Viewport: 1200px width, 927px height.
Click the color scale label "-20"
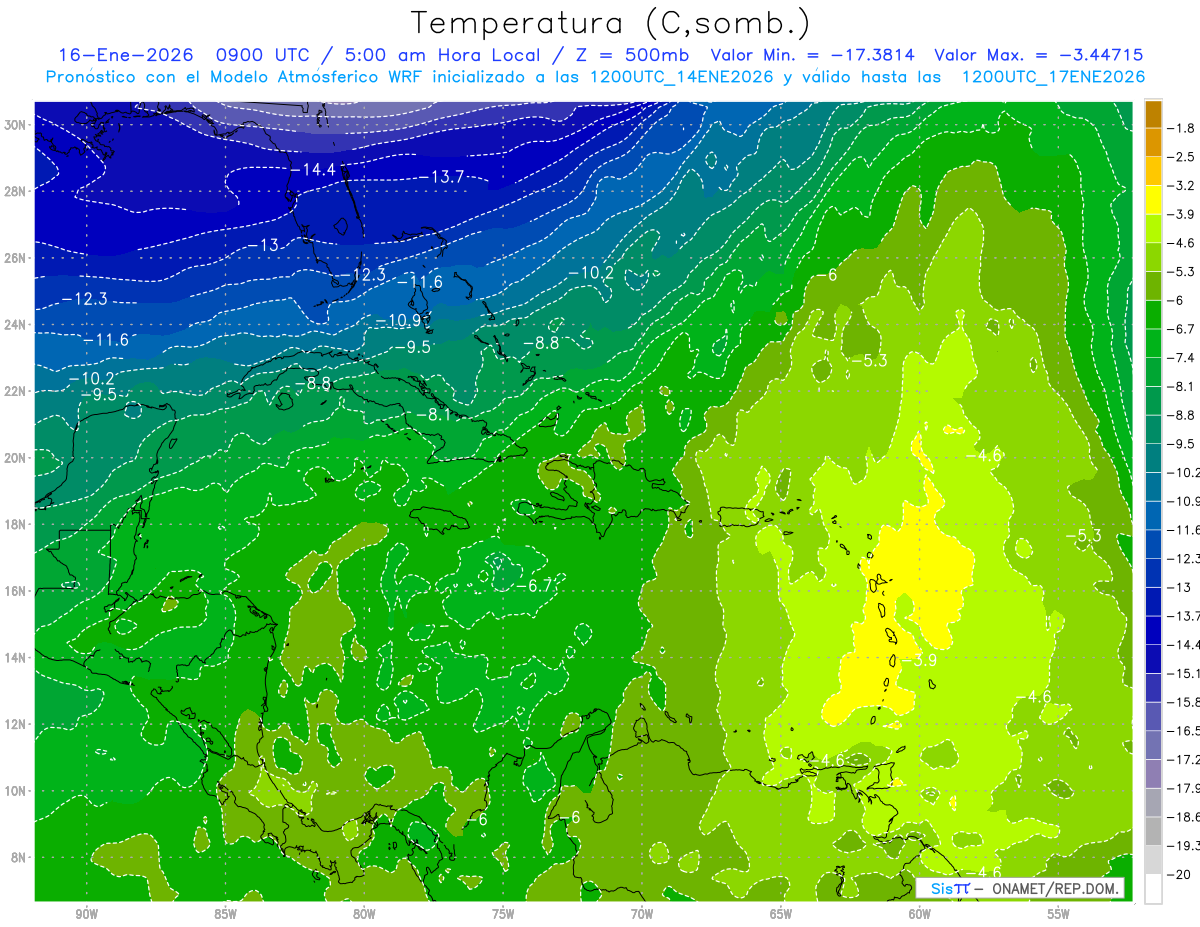[x=1181, y=875]
